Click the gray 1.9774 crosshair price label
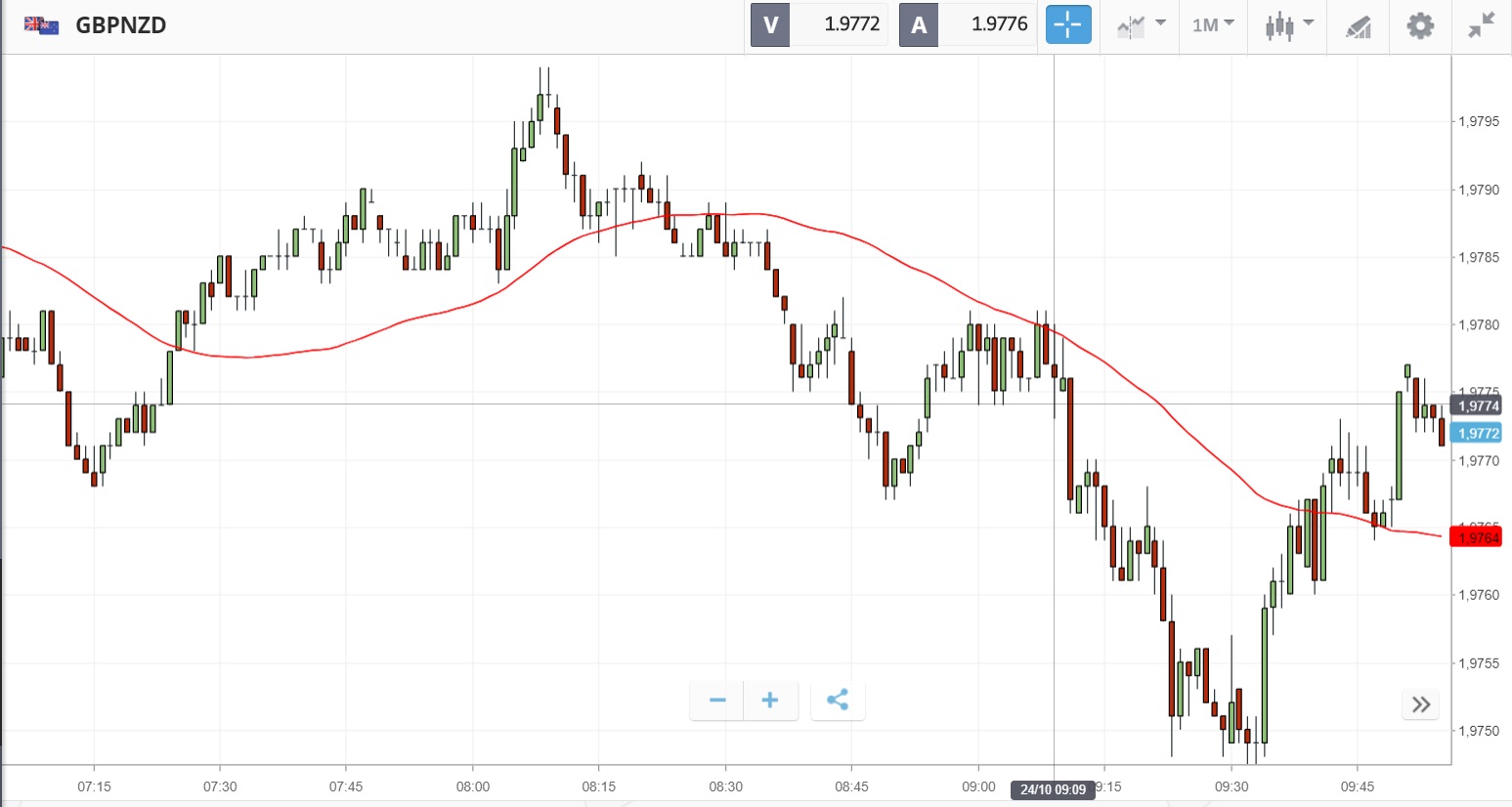This screenshot has width=1512, height=807. point(1476,405)
